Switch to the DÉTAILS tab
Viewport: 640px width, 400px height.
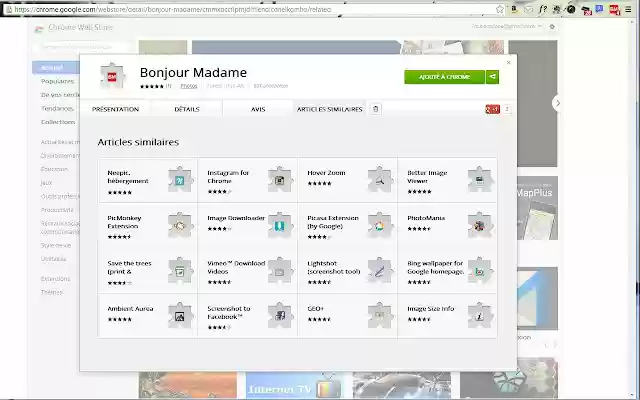click(x=187, y=109)
